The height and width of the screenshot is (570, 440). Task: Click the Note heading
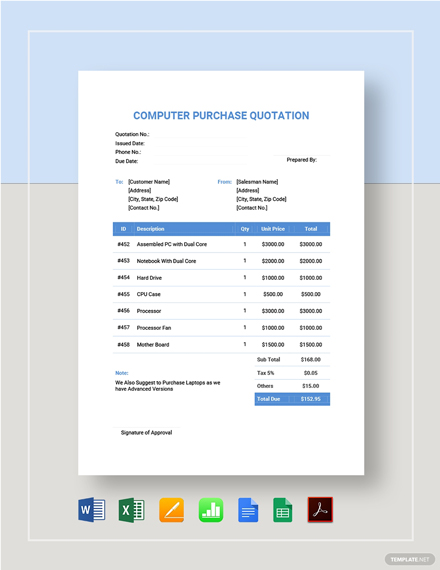point(121,373)
